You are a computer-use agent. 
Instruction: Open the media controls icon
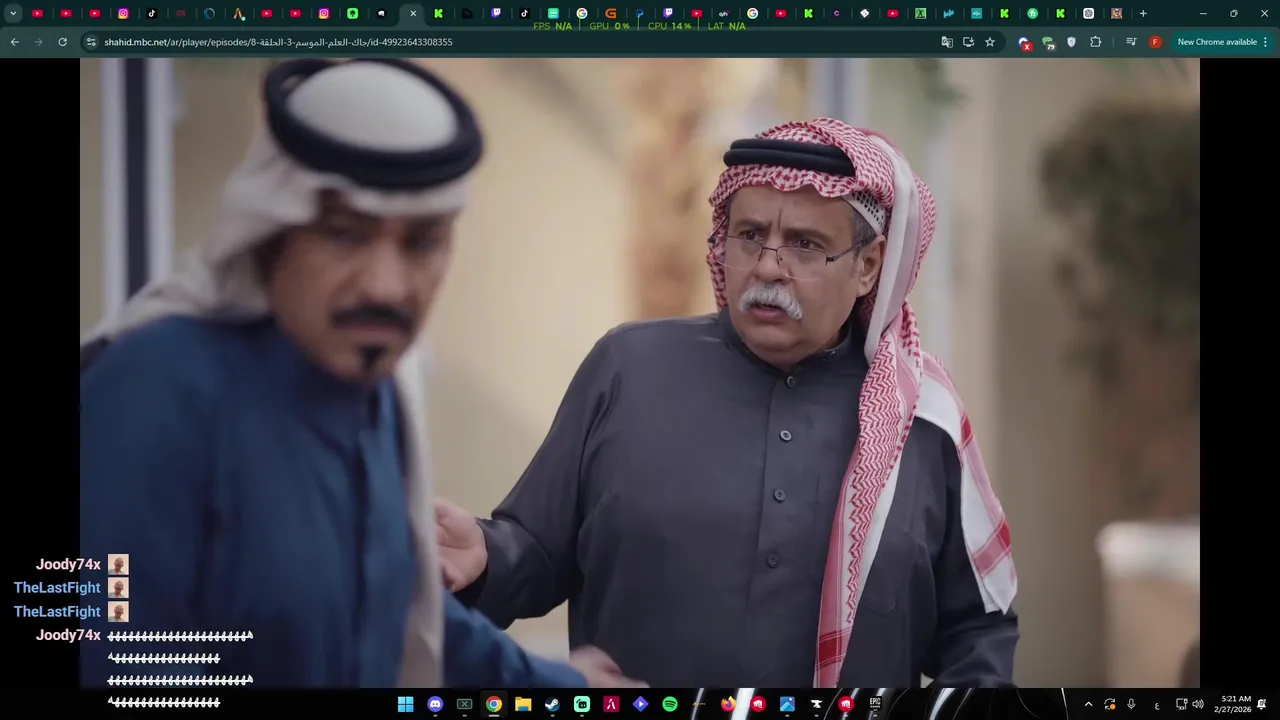tap(1131, 42)
